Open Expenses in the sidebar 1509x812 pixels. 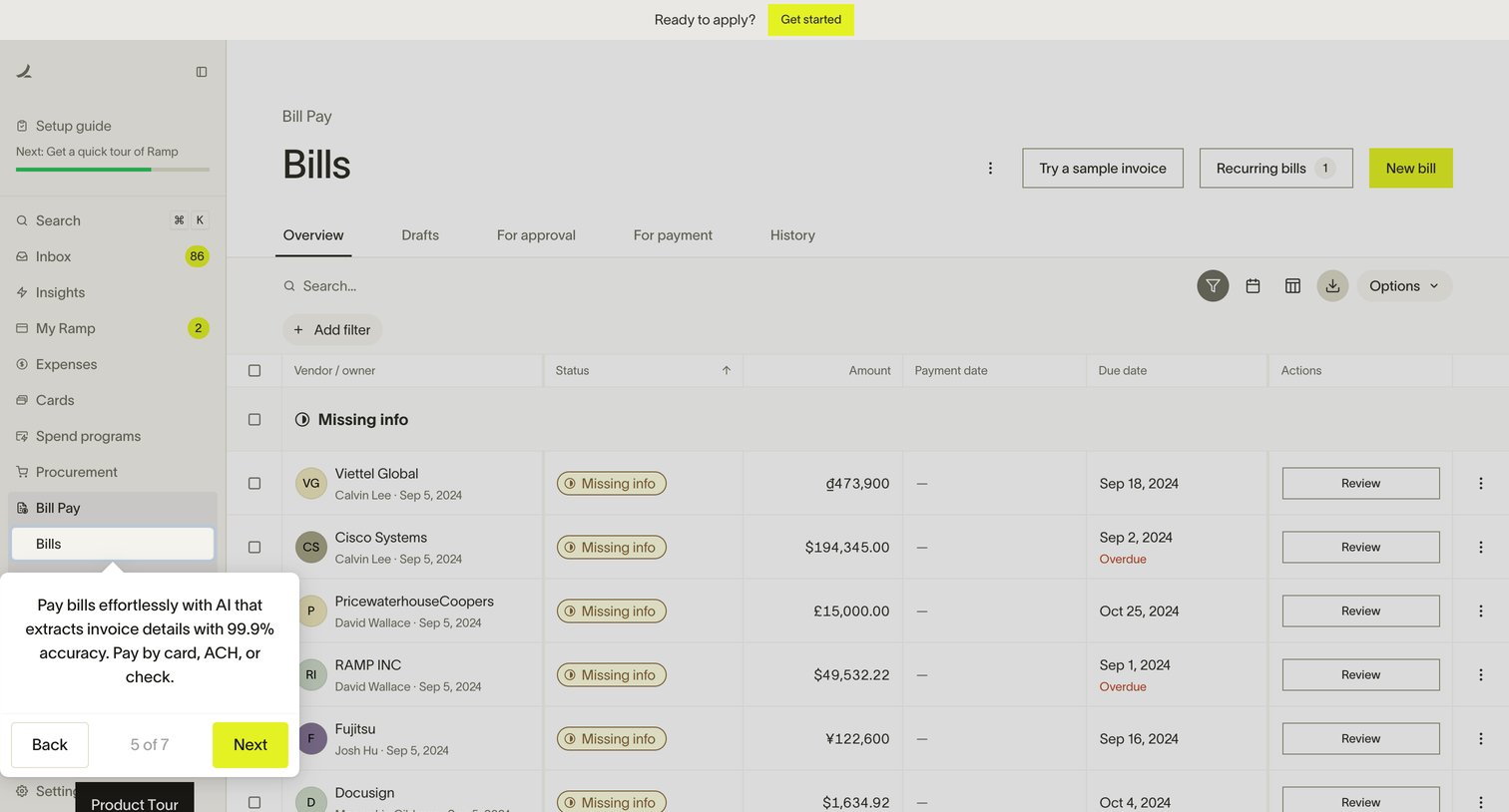click(x=113, y=364)
